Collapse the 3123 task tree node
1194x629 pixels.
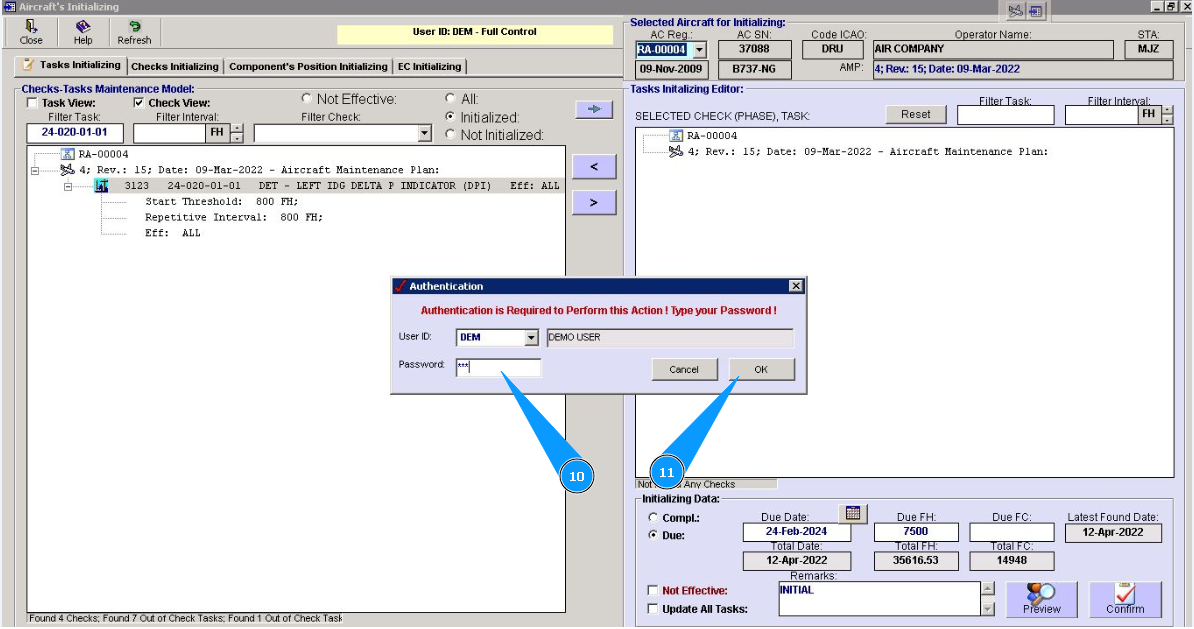[x=68, y=186]
